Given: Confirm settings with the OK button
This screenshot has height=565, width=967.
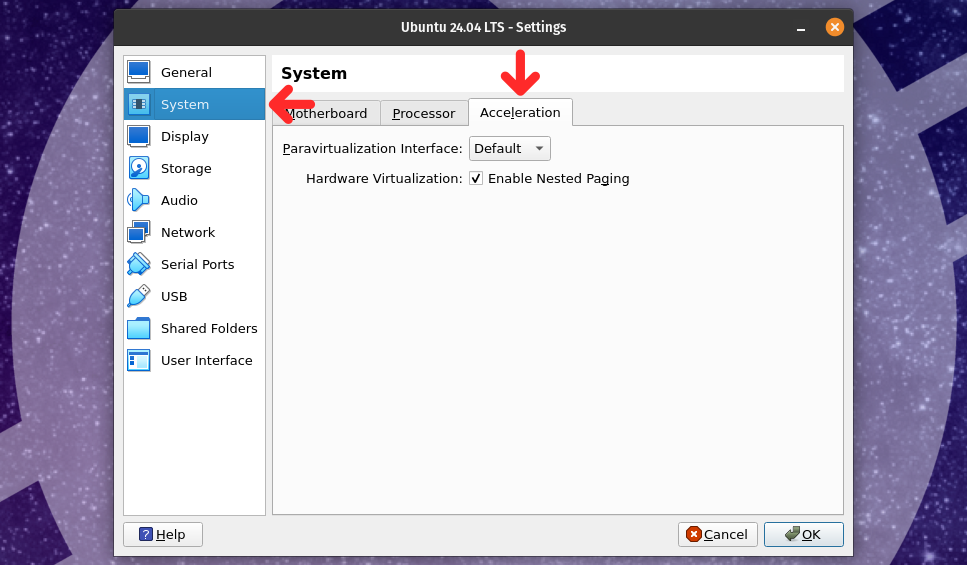Looking at the screenshot, I should (804, 534).
